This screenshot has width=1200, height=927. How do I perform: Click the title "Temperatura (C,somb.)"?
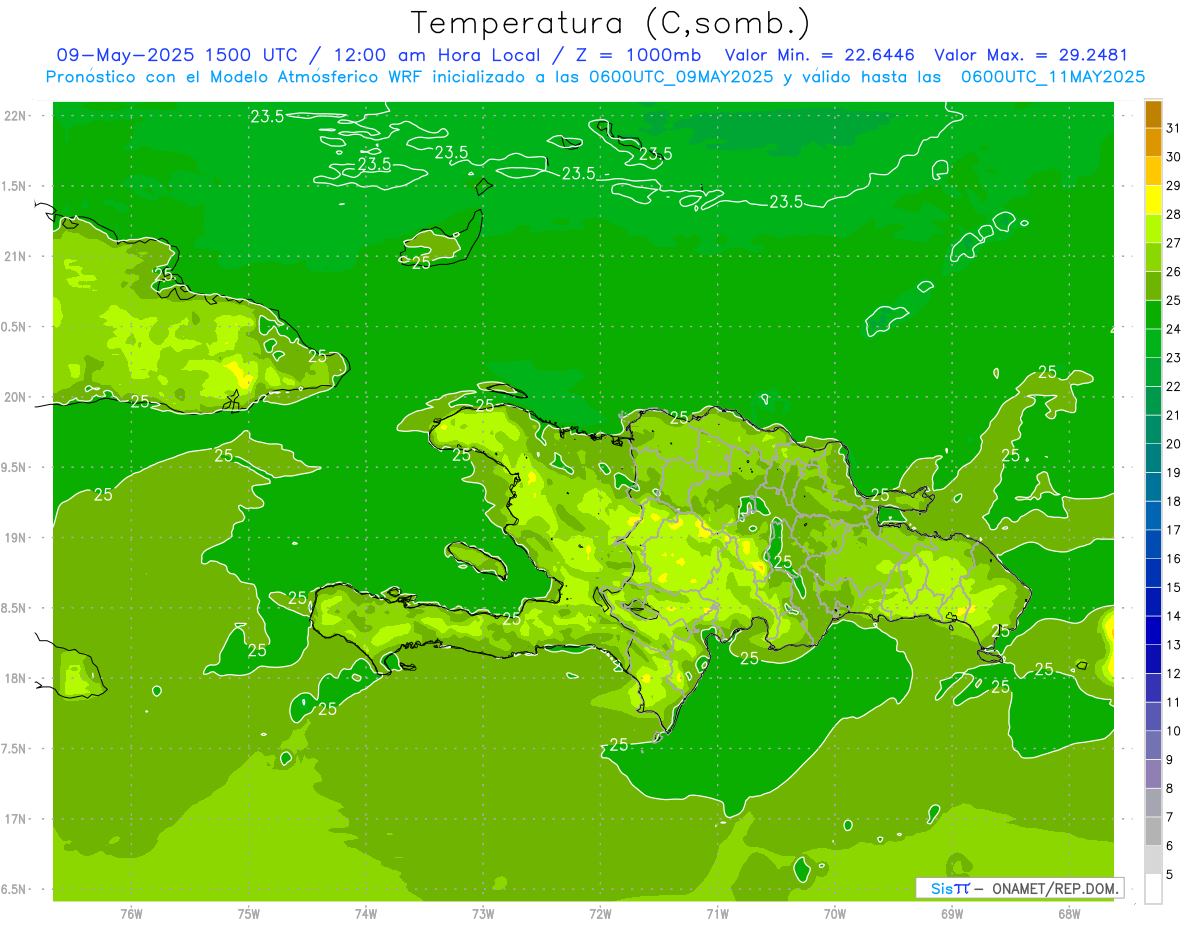tap(610, 24)
